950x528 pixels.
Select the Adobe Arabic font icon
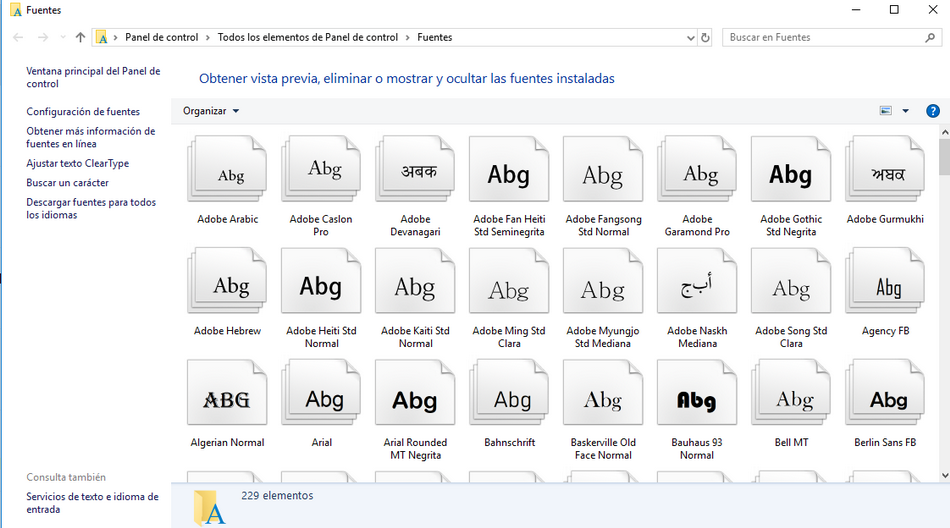coord(227,172)
